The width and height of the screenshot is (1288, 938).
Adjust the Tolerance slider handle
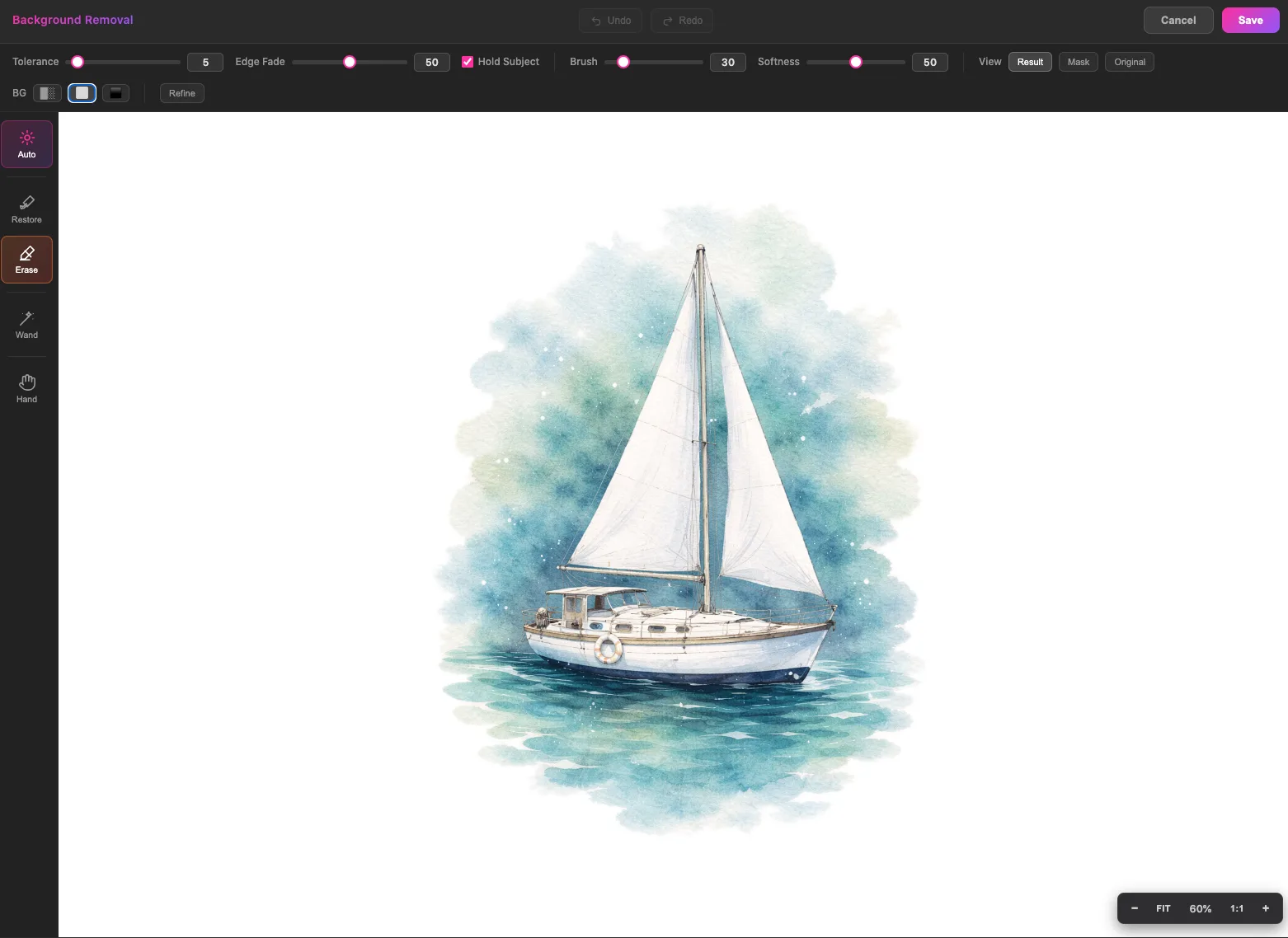(x=78, y=62)
